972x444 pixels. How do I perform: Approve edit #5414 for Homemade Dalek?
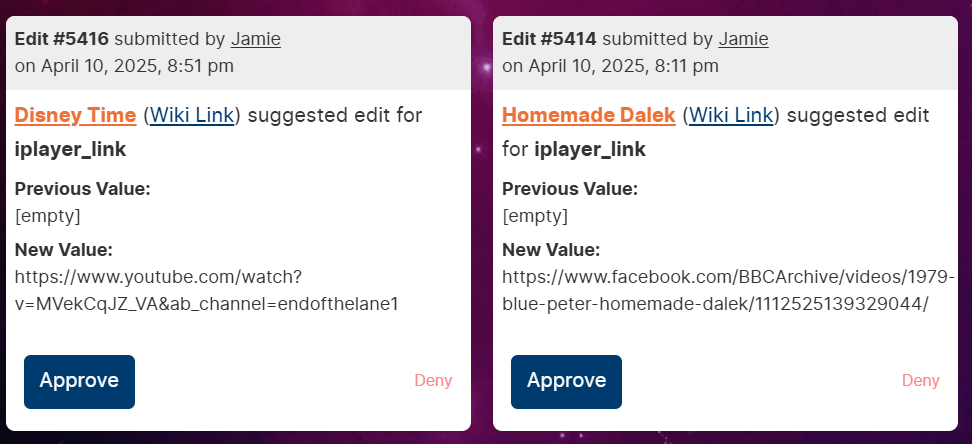[566, 381]
